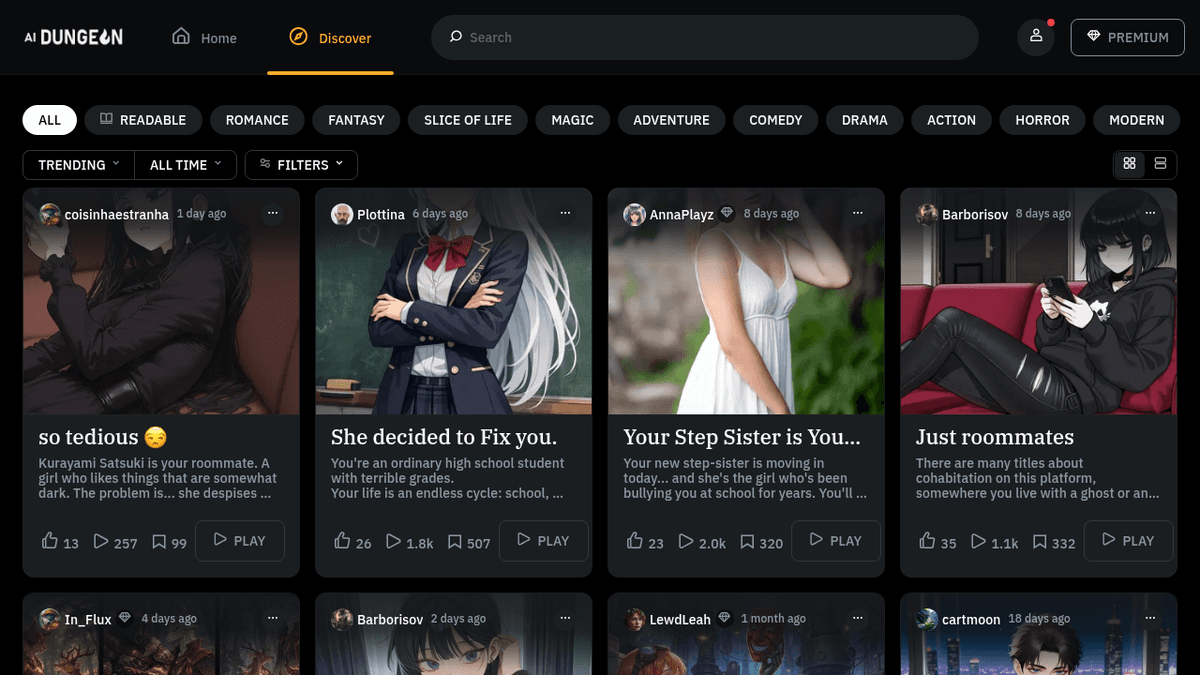Open the user profile icon
The image size is (1200, 675).
(x=1036, y=37)
